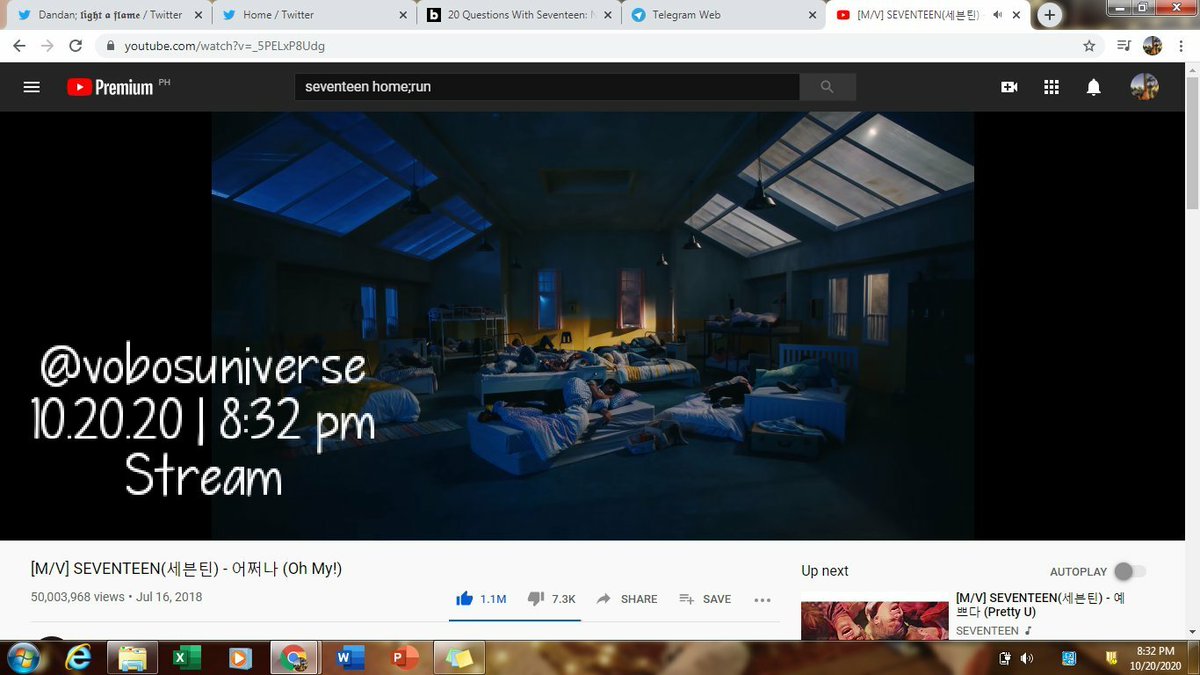Open the YouTube apps grid
Viewport: 1200px width, 675px height.
click(1051, 87)
